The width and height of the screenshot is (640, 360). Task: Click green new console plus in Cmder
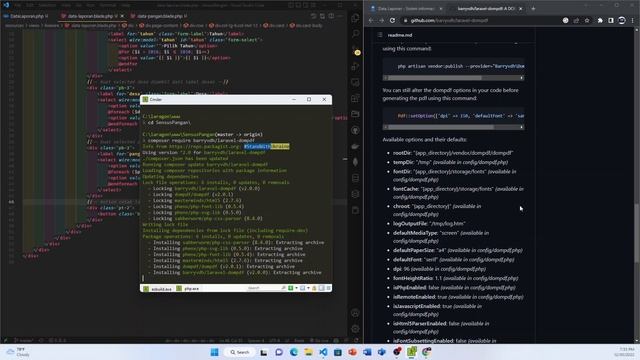click(x=290, y=288)
